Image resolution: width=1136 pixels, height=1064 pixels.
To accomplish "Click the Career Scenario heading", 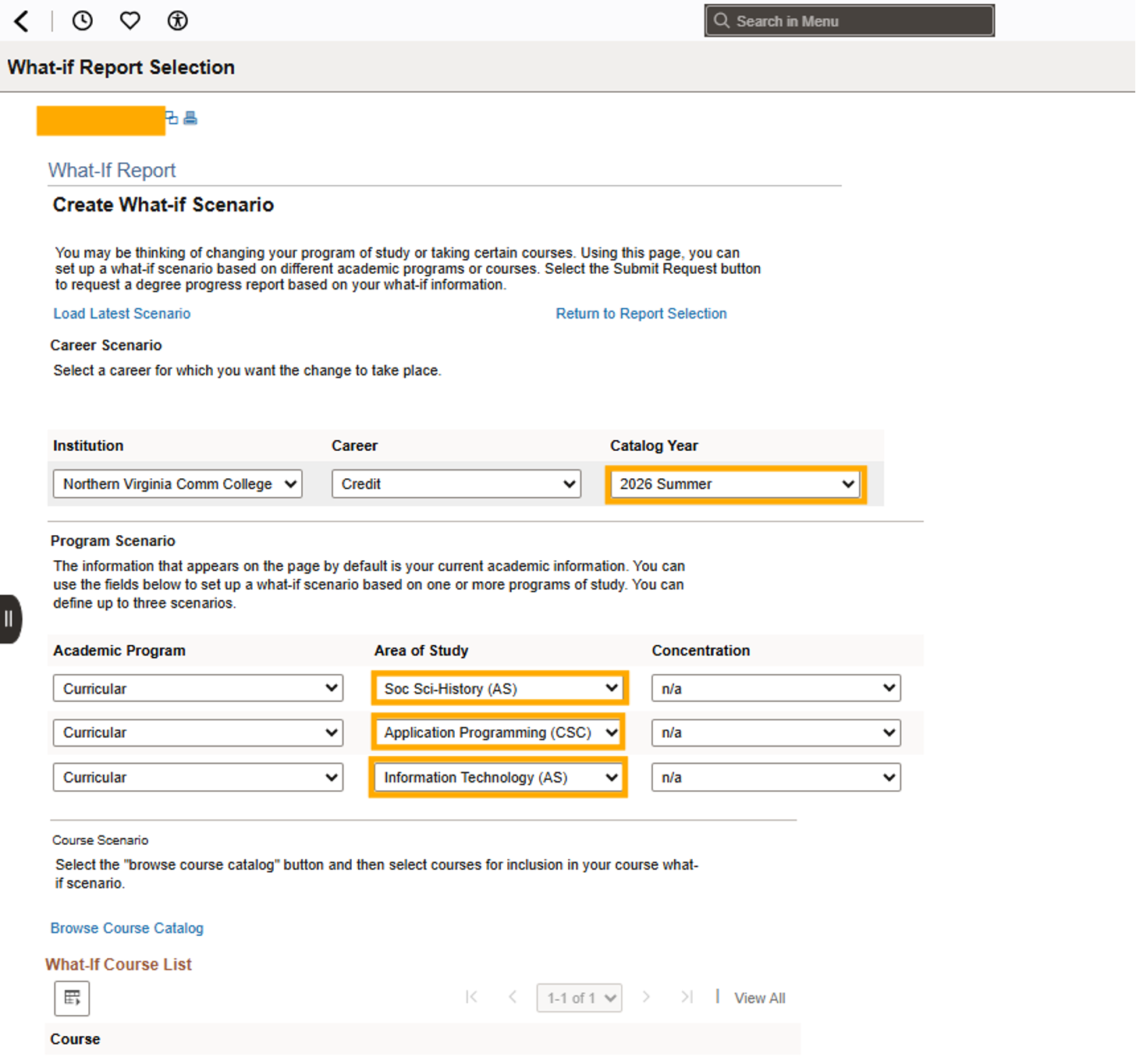I will pyautogui.click(x=106, y=345).
